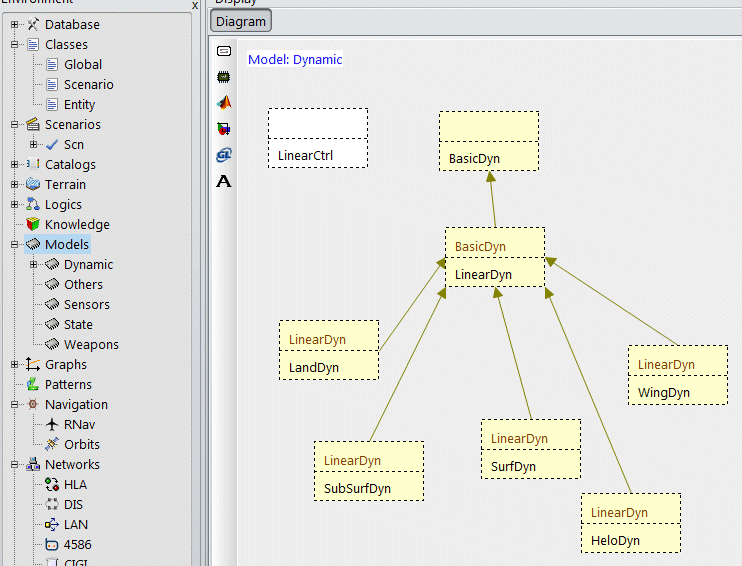This screenshot has height=566, width=742.
Task: Select Sensors under Models
Action: [86, 305]
